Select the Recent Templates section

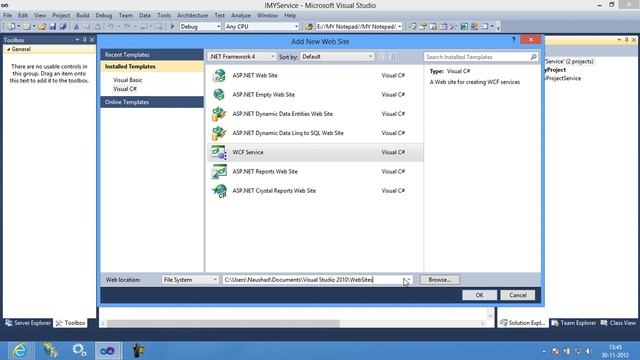pyautogui.click(x=152, y=55)
